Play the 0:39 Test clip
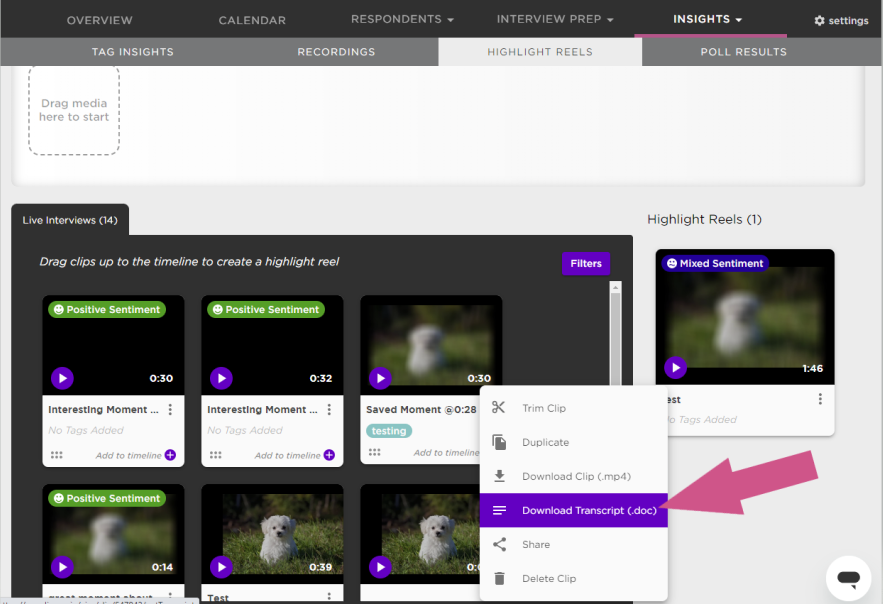This screenshot has height=604, width=883. point(221,567)
